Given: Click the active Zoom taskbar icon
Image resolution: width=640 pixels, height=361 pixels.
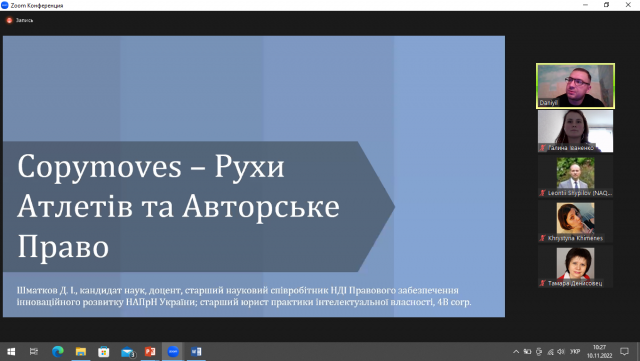Looking at the screenshot, I should pos(173,351).
